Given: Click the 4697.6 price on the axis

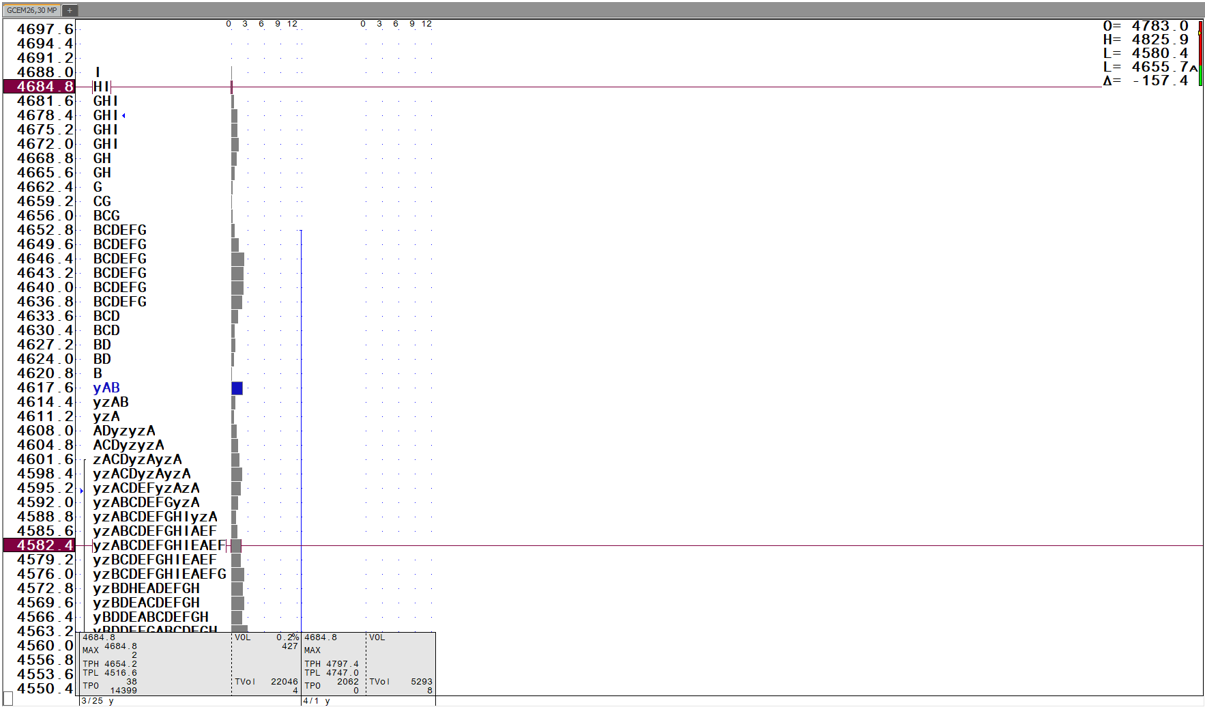Looking at the screenshot, I should [x=45, y=30].
